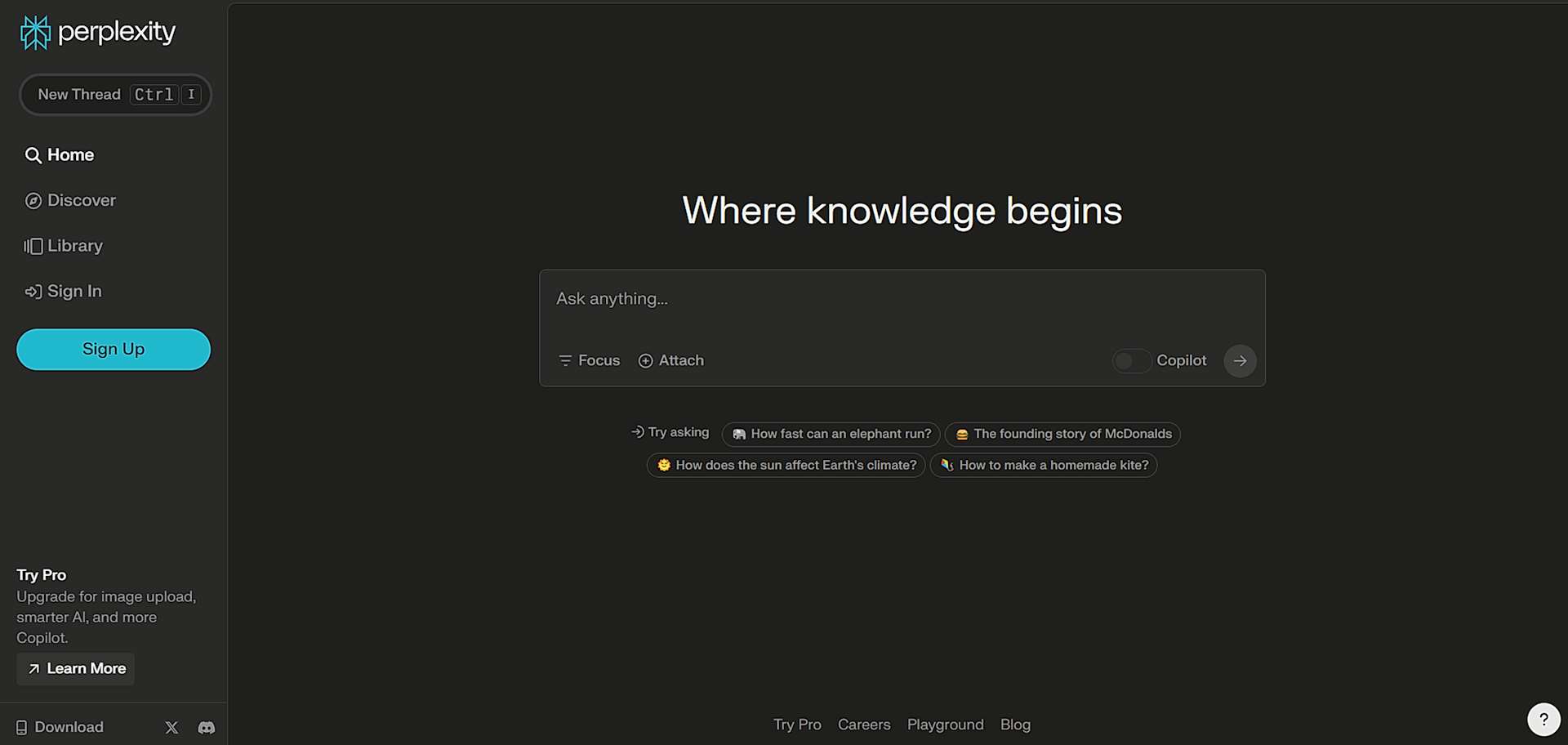Open the Careers footer link
This screenshot has height=745, width=1568.
click(863, 725)
